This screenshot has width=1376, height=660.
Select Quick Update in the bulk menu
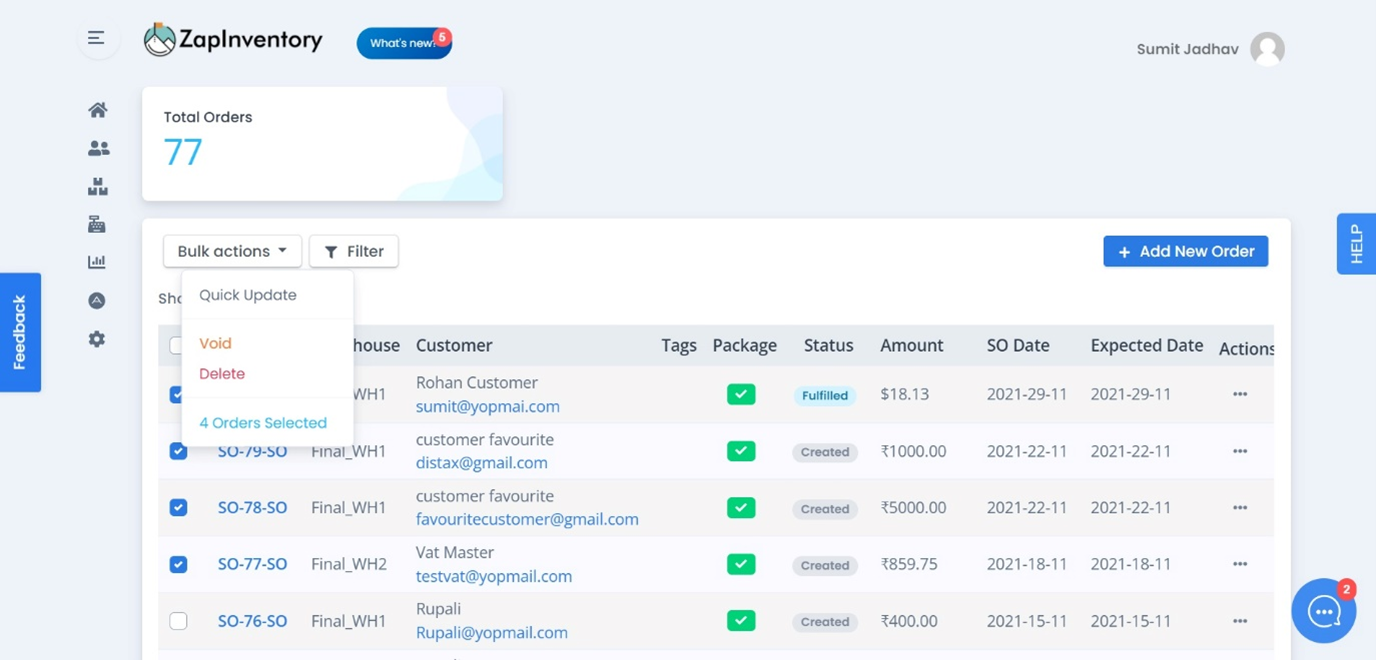[248, 295]
